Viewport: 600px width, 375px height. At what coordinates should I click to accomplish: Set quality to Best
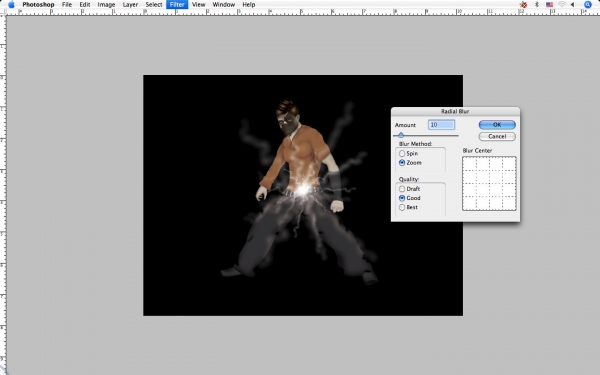click(402, 207)
